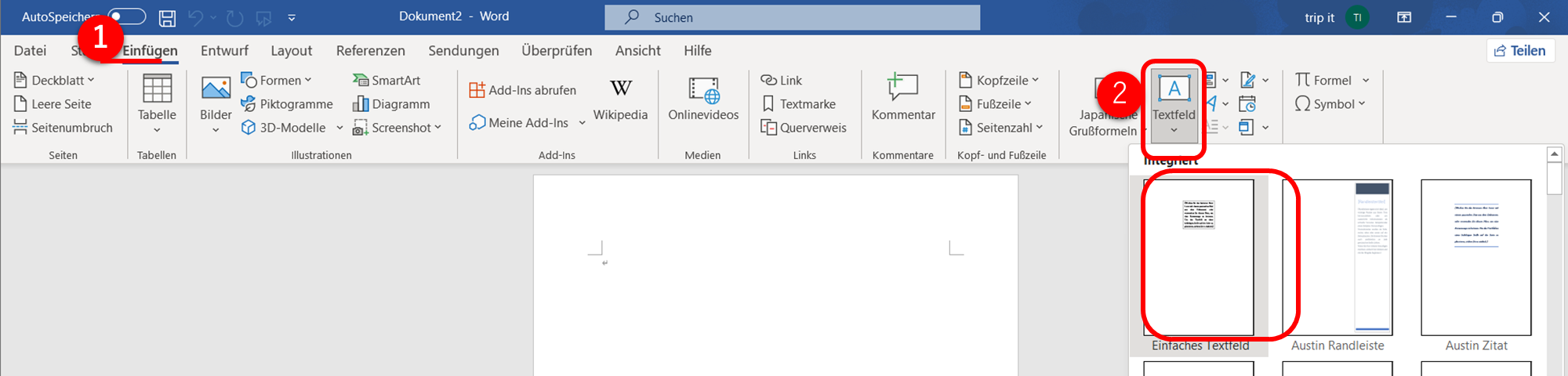The image size is (1568, 376).
Task: Insert a Seitenumbruch
Action: tap(63, 128)
